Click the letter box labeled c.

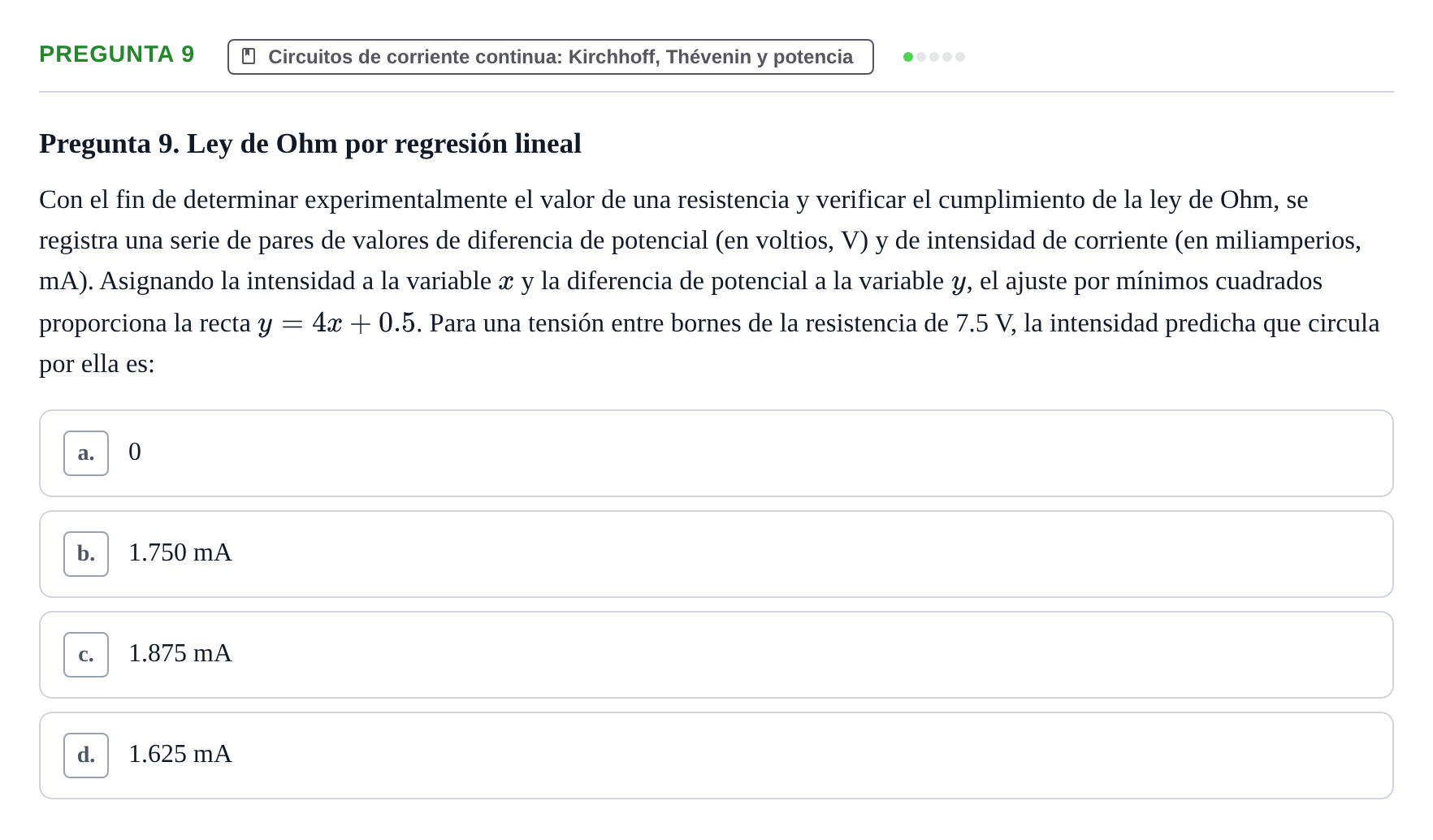pos(86,655)
